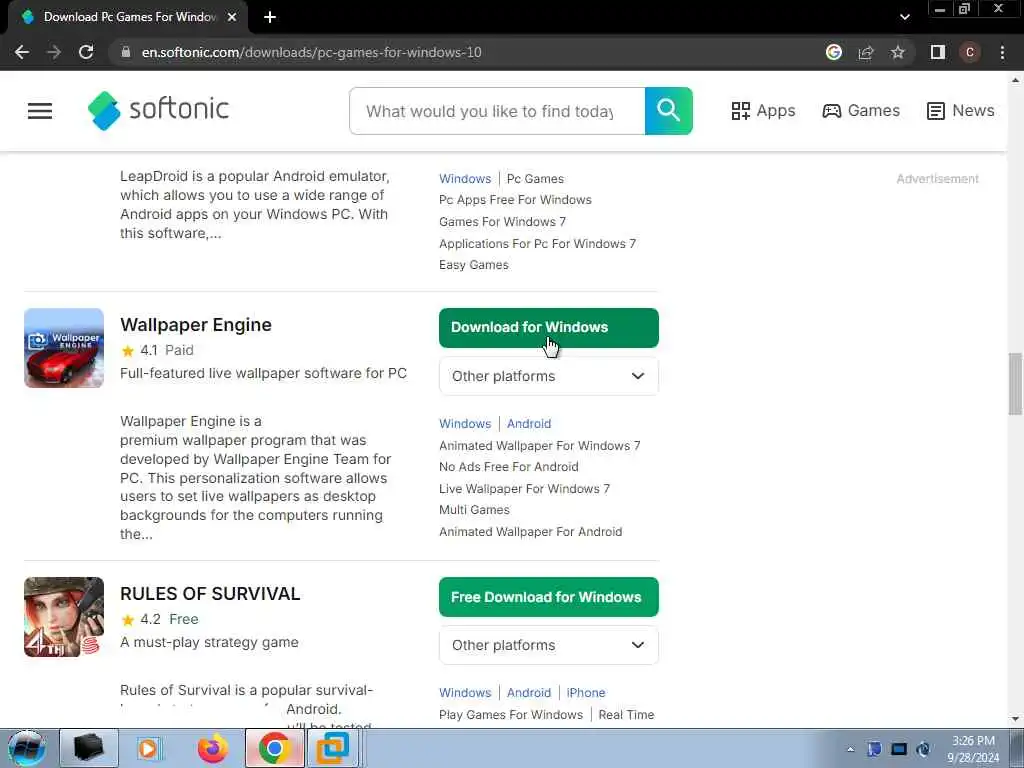Click the taskbar clock showing 3:26 PM
This screenshot has width=1024, height=768.
pos(974,748)
